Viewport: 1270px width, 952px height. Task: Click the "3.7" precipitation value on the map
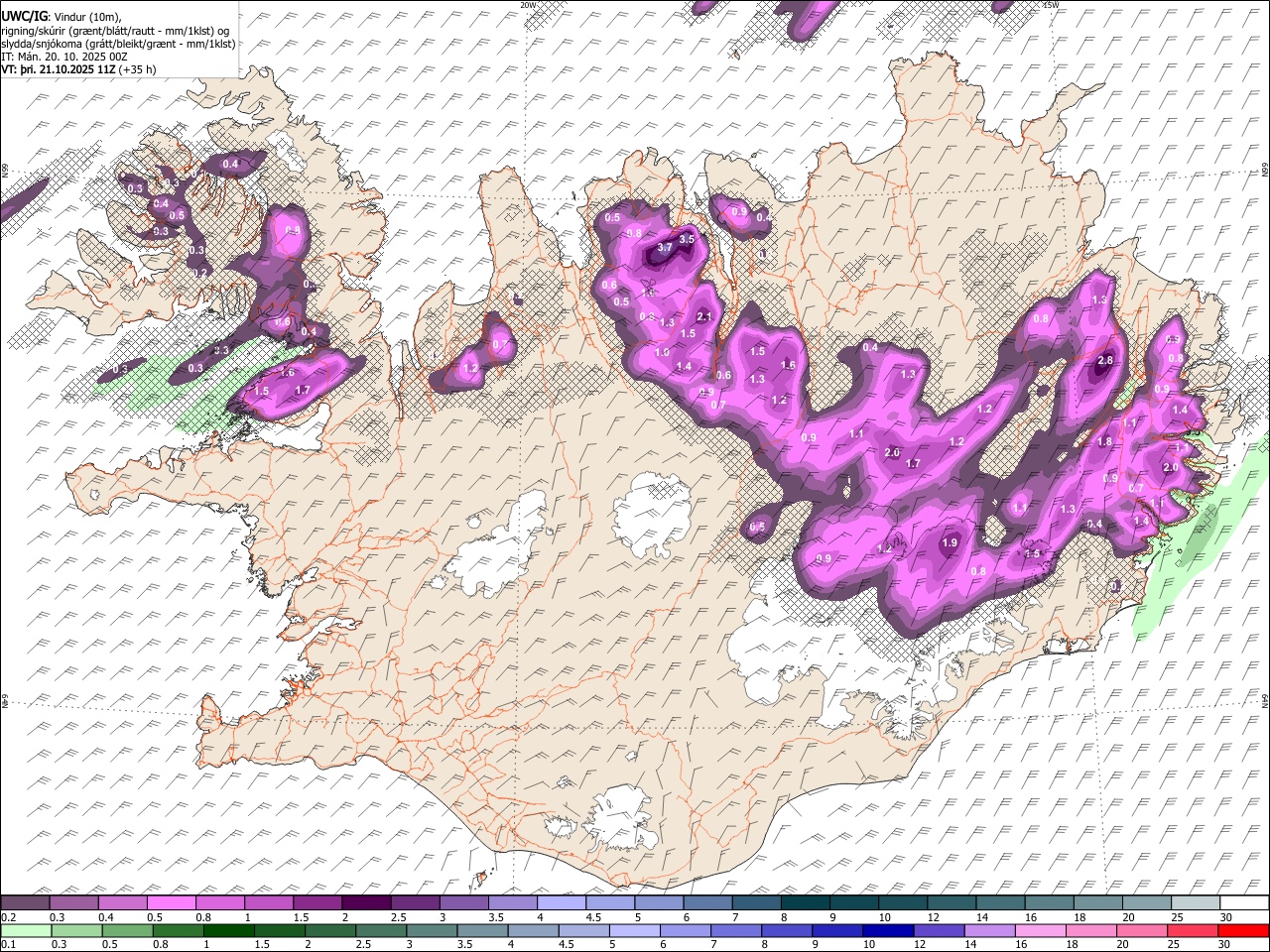666,247
